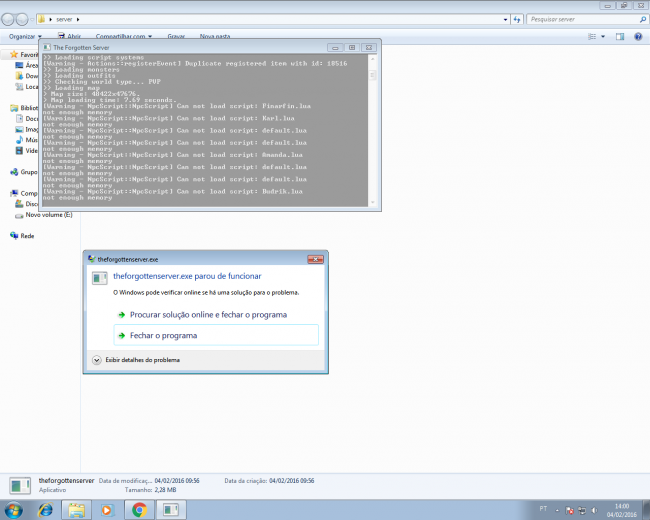The width and height of the screenshot is (650, 520).
Task: Click theforgottenserver icon in details pane
Action: [20, 485]
